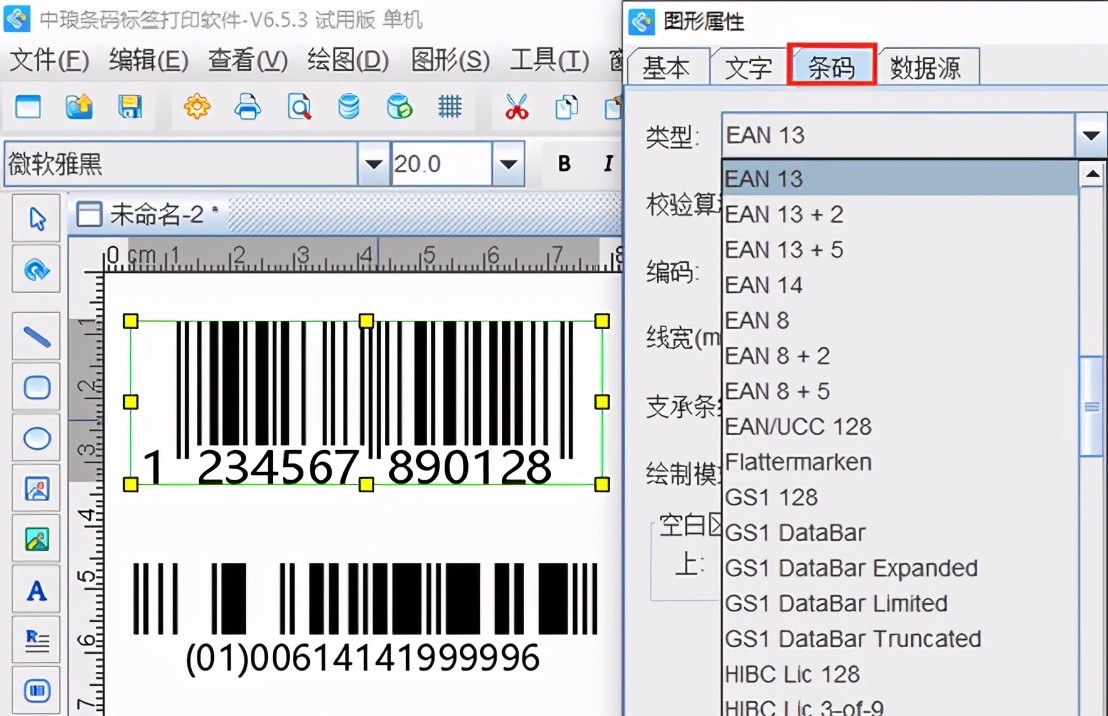Click the scissors cut icon
Image resolution: width=1108 pixels, height=716 pixels.
pos(516,107)
